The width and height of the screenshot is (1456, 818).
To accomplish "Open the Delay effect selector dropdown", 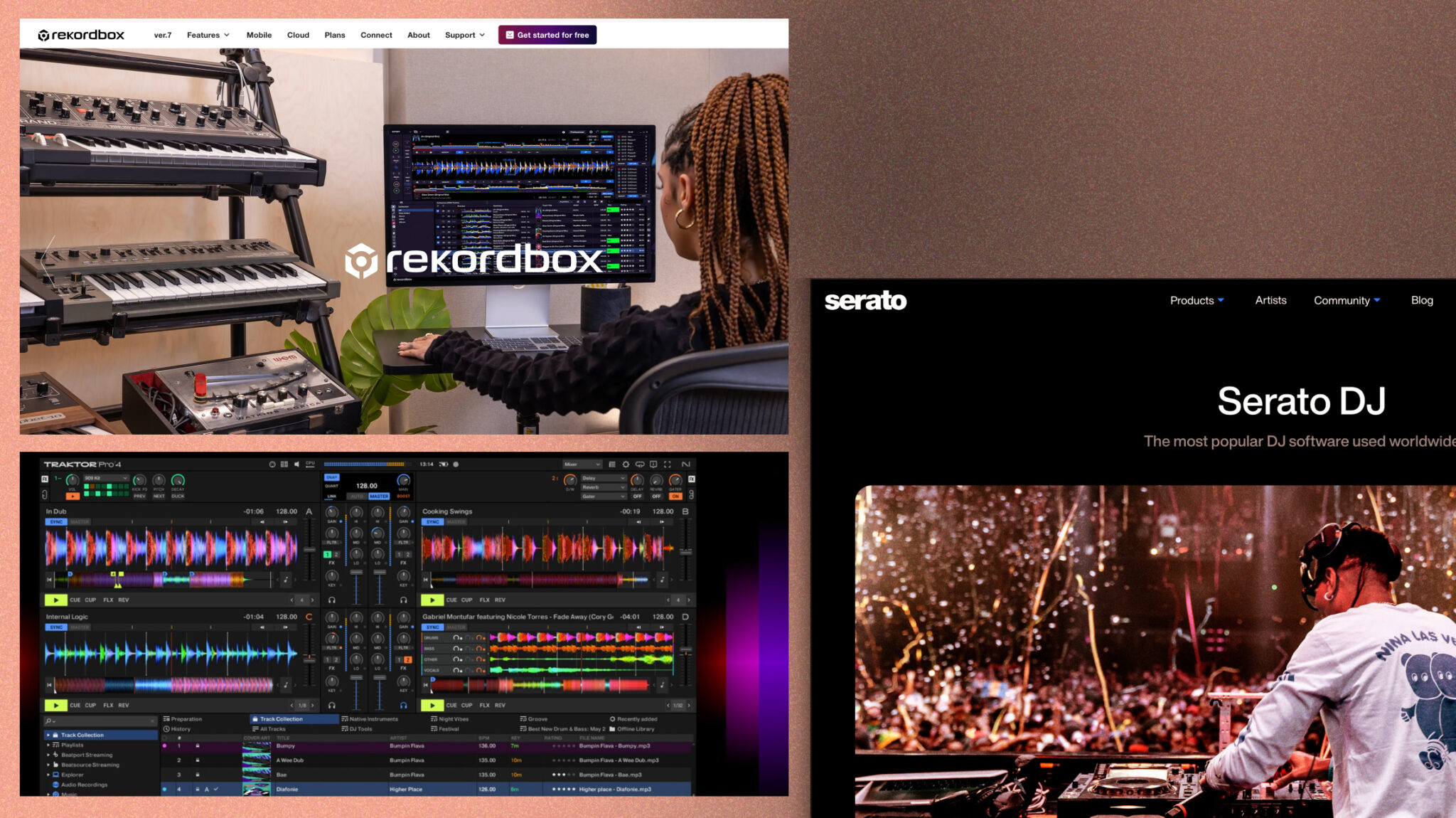I will pyautogui.click(x=603, y=478).
